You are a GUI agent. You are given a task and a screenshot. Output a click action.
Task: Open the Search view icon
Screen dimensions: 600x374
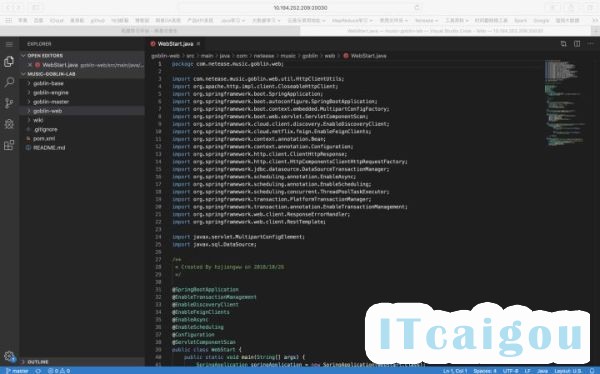pyautogui.click(x=9, y=82)
